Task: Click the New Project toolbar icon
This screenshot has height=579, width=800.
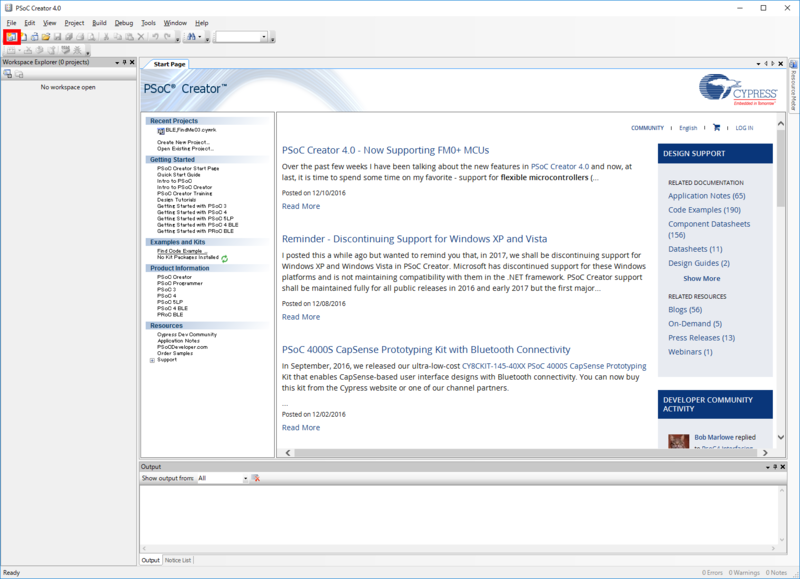Action: (11, 37)
